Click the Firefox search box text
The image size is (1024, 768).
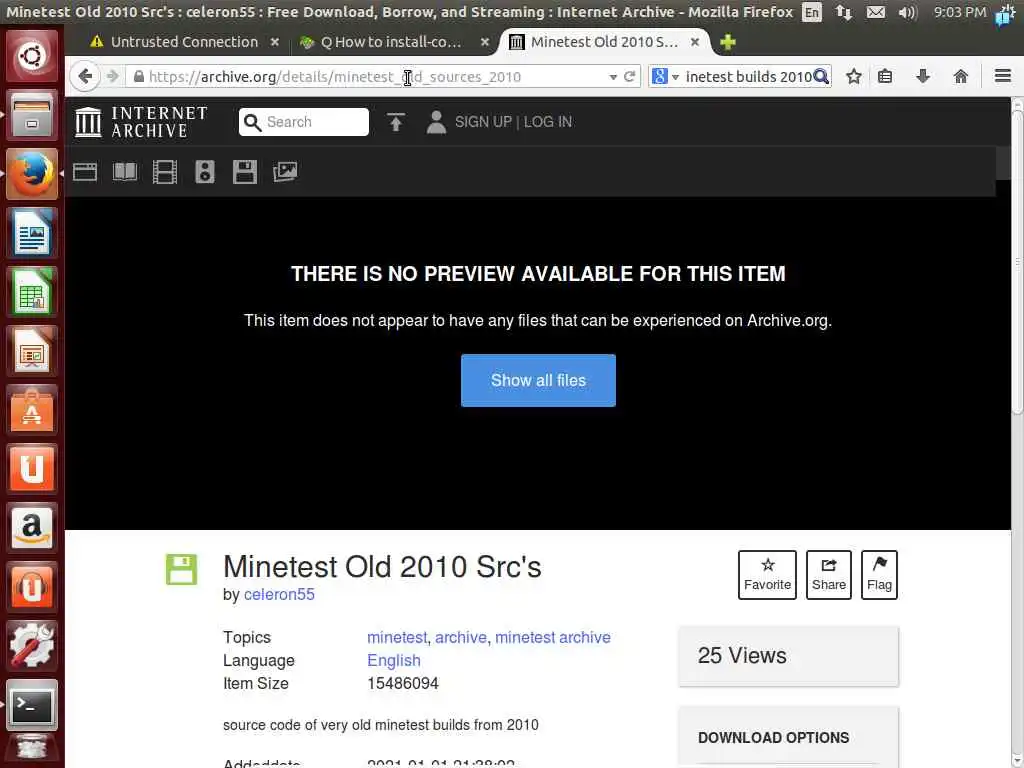pyautogui.click(x=747, y=76)
